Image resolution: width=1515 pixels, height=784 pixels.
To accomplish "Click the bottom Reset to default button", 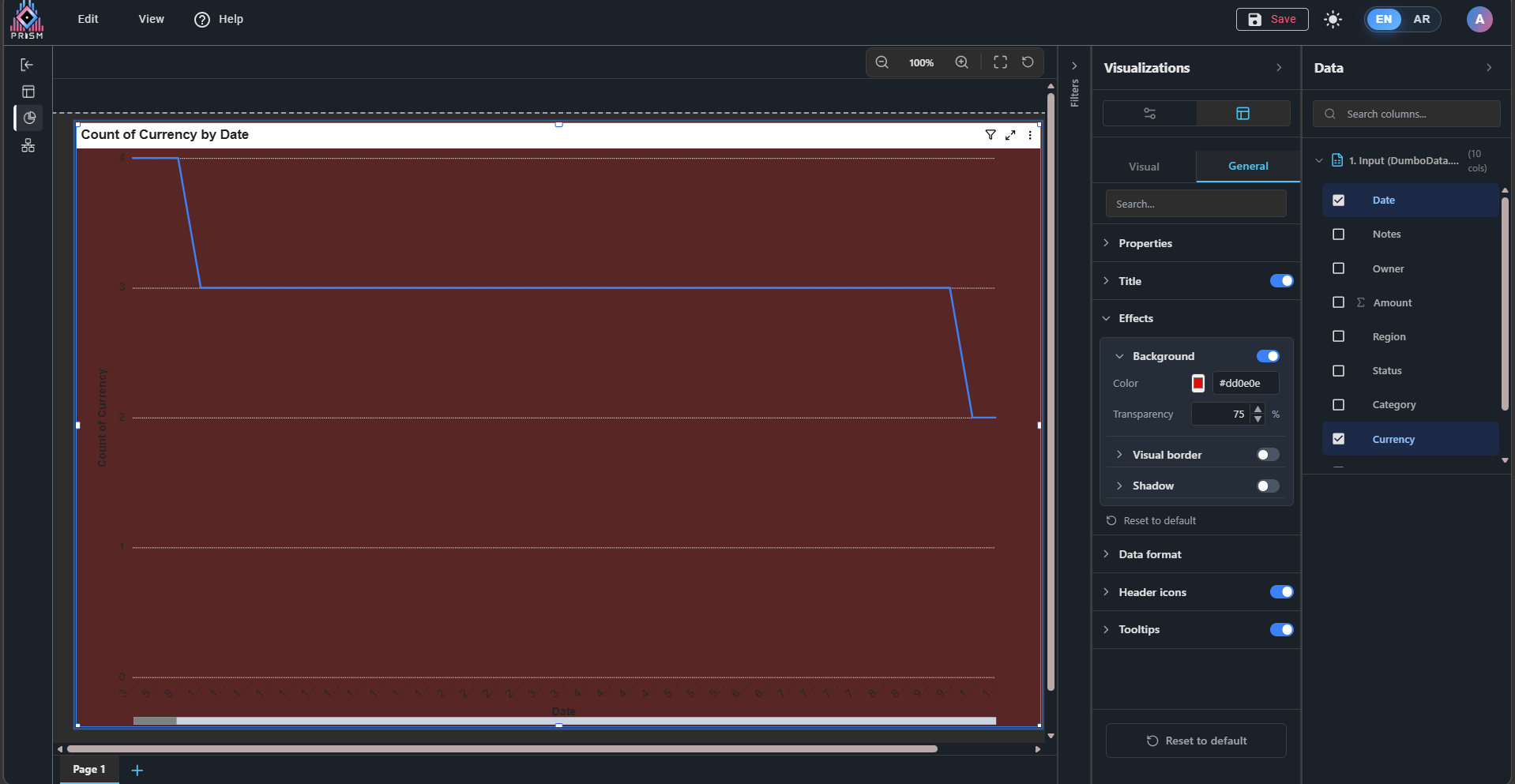I will (1196, 741).
